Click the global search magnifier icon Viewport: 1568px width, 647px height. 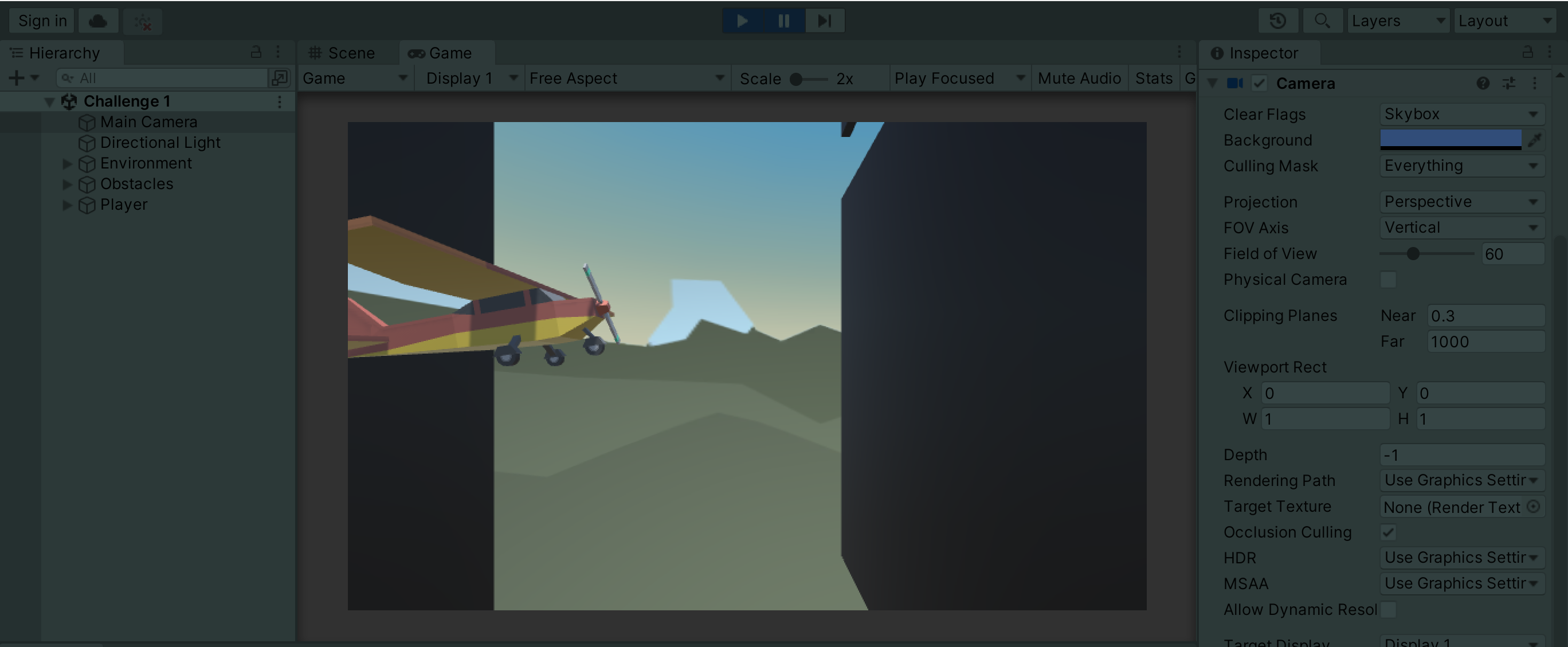coord(1322,21)
